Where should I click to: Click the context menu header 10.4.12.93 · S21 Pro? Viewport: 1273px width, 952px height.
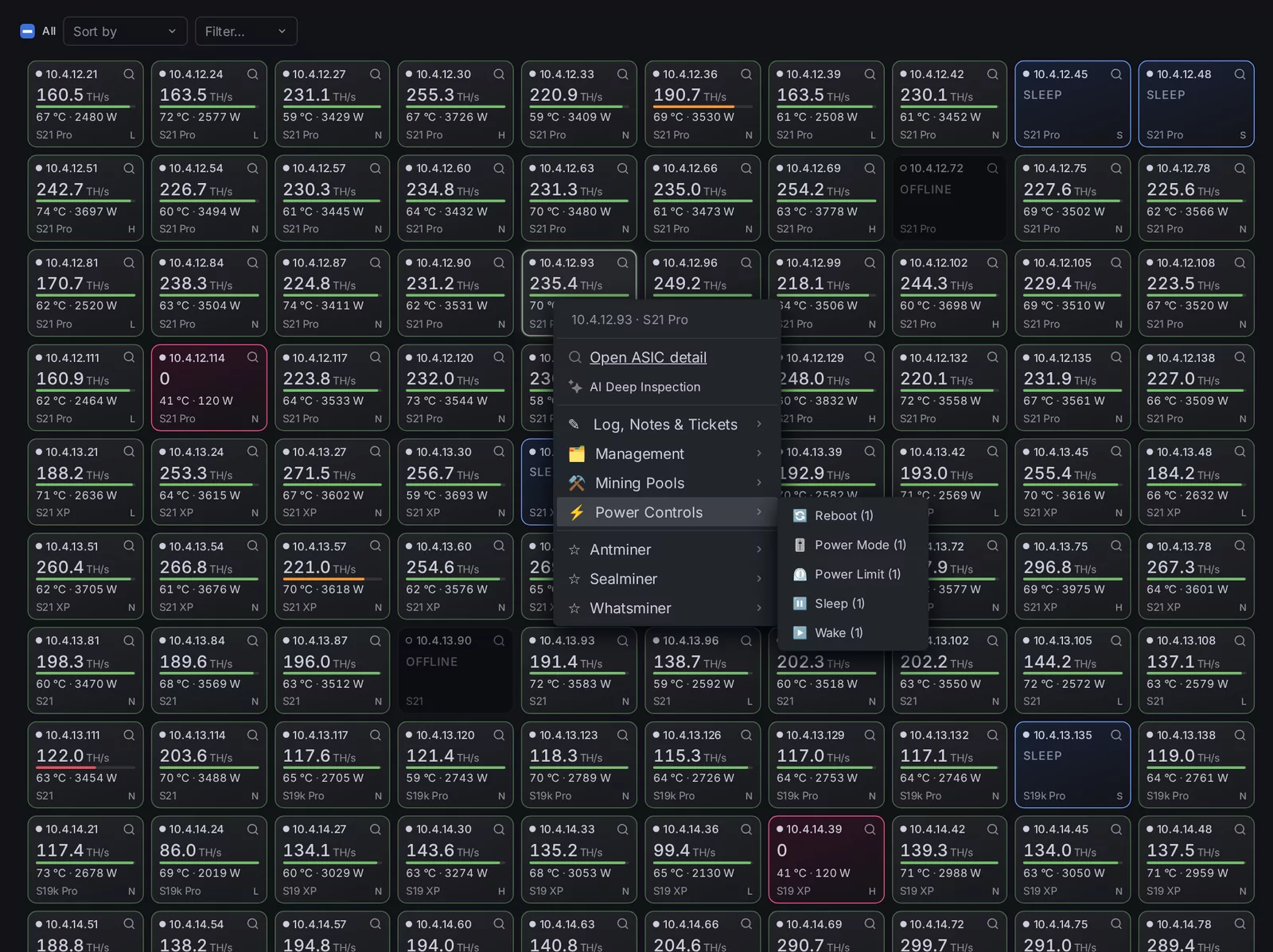point(629,320)
